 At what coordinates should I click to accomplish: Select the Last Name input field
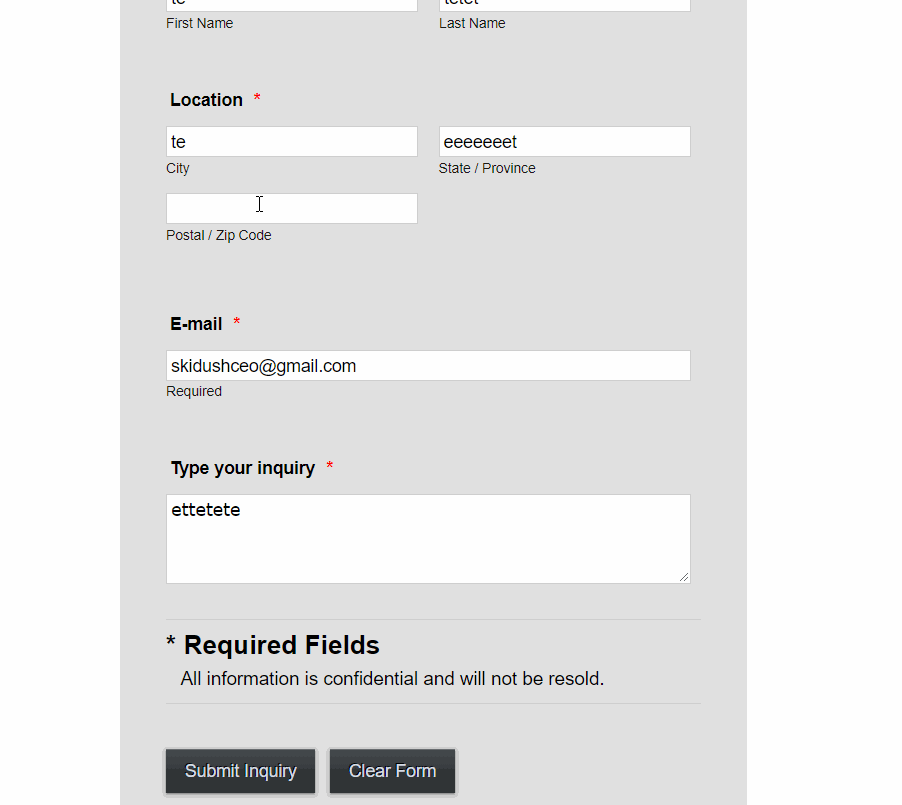(x=564, y=4)
